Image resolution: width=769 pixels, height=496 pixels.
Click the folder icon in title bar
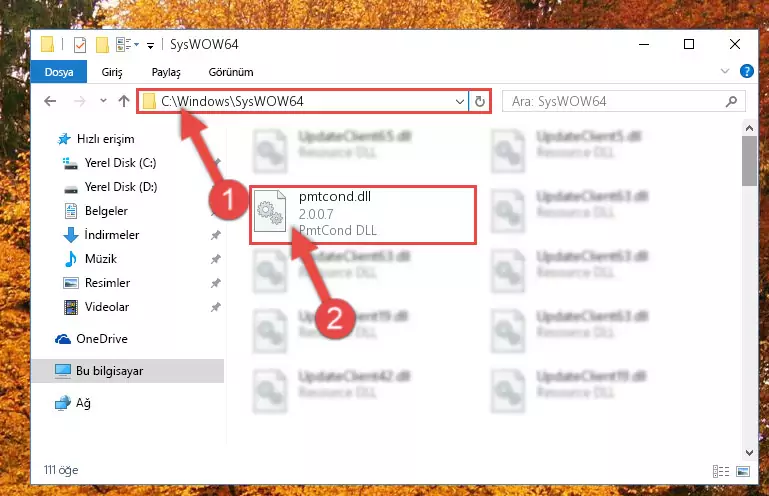[x=48, y=44]
